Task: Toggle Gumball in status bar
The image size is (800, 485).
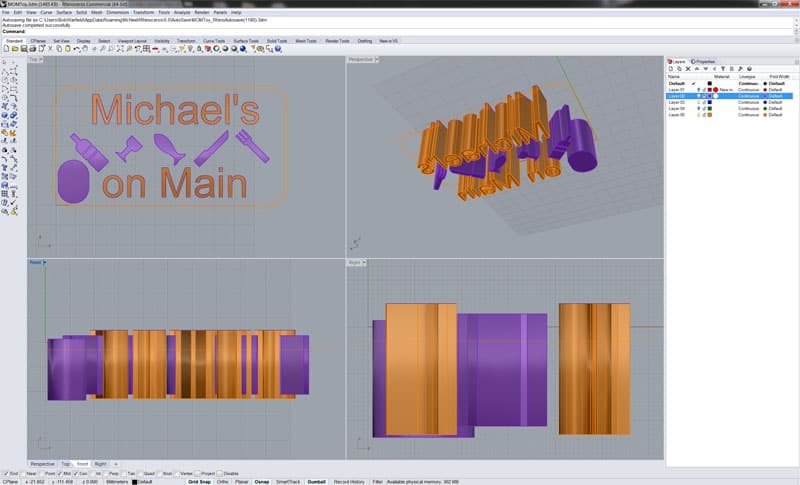Action: [316, 481]
